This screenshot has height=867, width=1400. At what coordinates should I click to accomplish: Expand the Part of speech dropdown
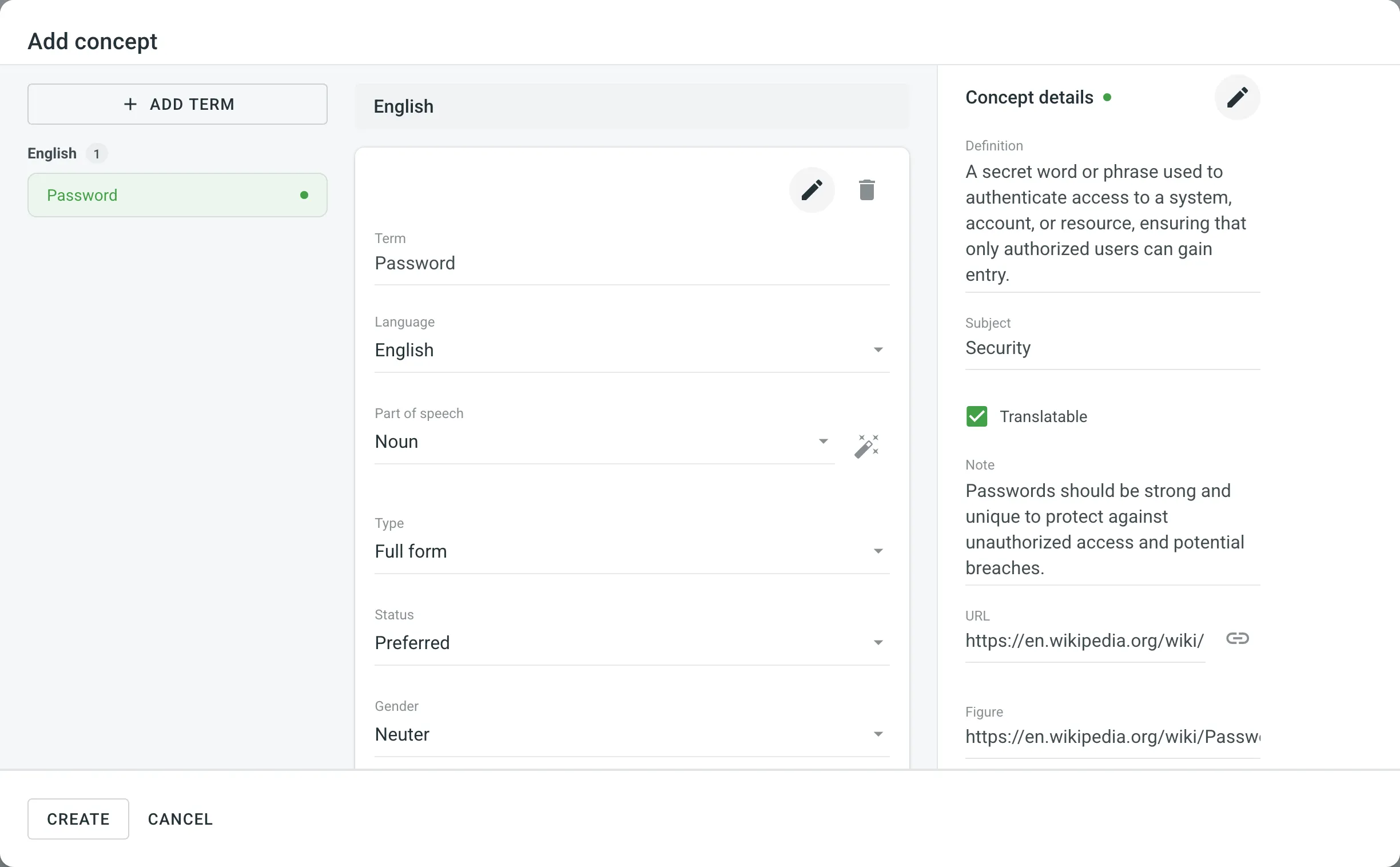(824, 442)
